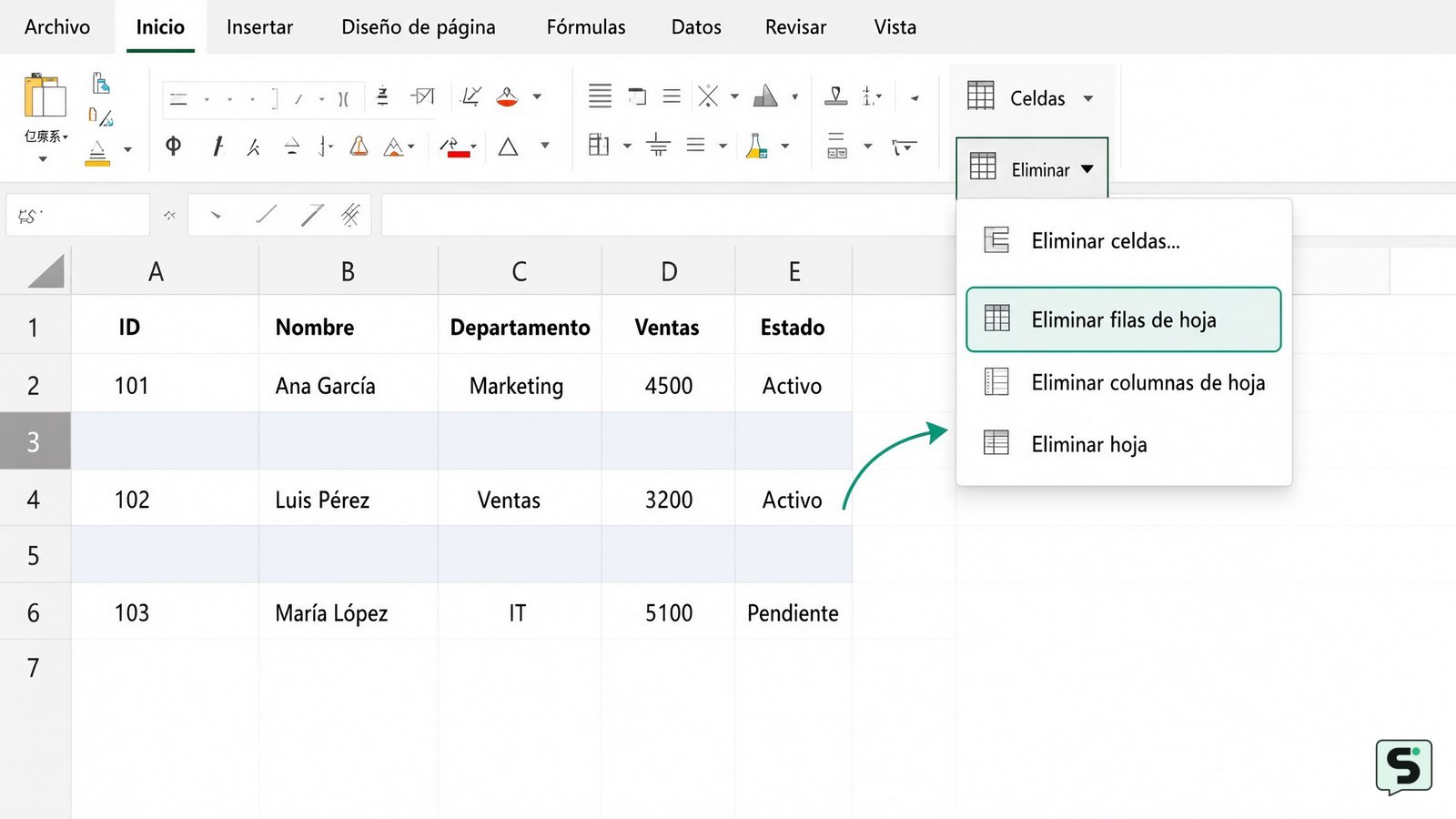Choose Eliminar celdas... from menu
1456x819 pixels.
pos(1124,241)
